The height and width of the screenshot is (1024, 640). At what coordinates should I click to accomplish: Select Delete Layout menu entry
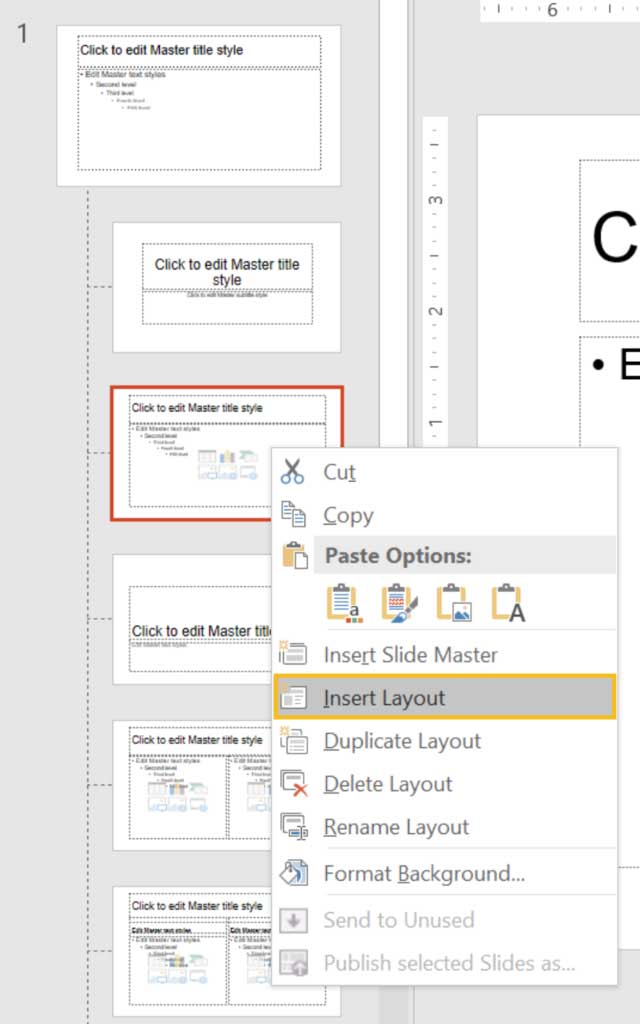(445, 784)
